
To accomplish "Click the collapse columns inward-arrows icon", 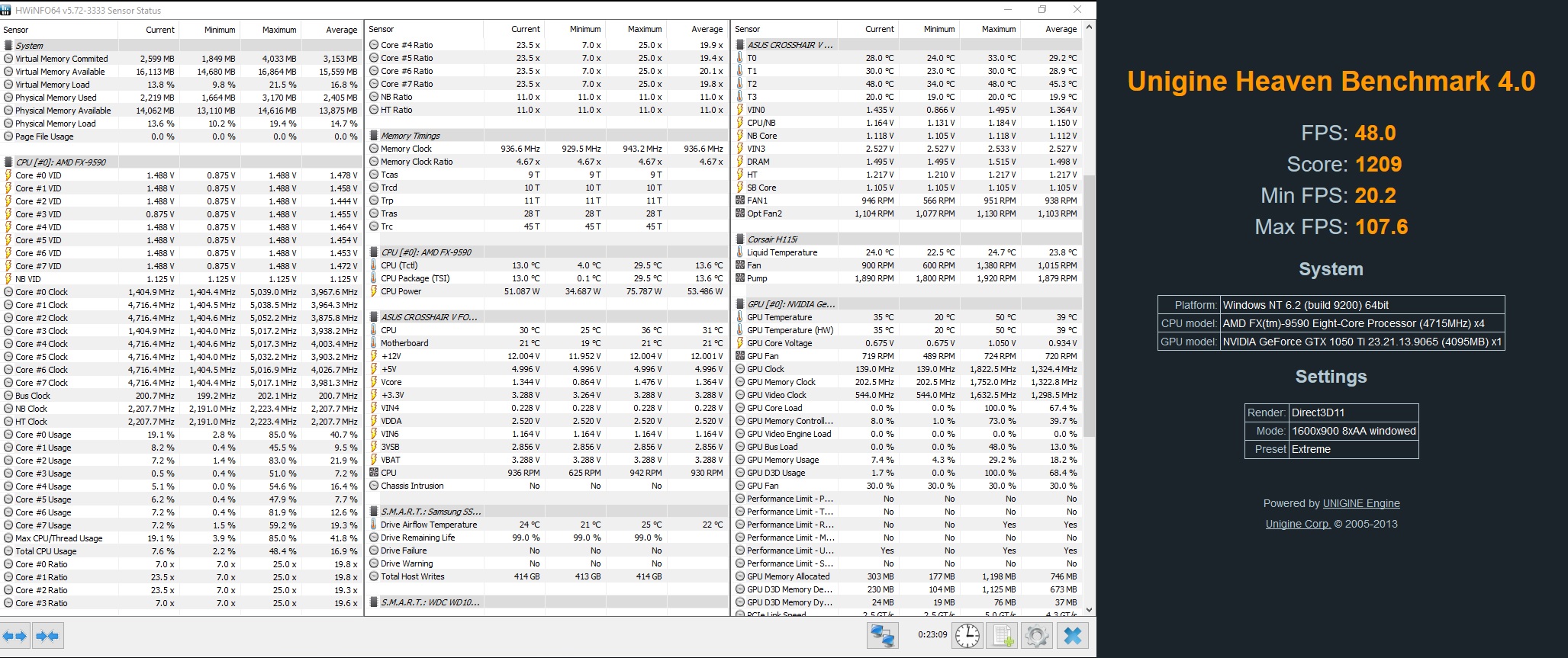I will pos(47,636).
